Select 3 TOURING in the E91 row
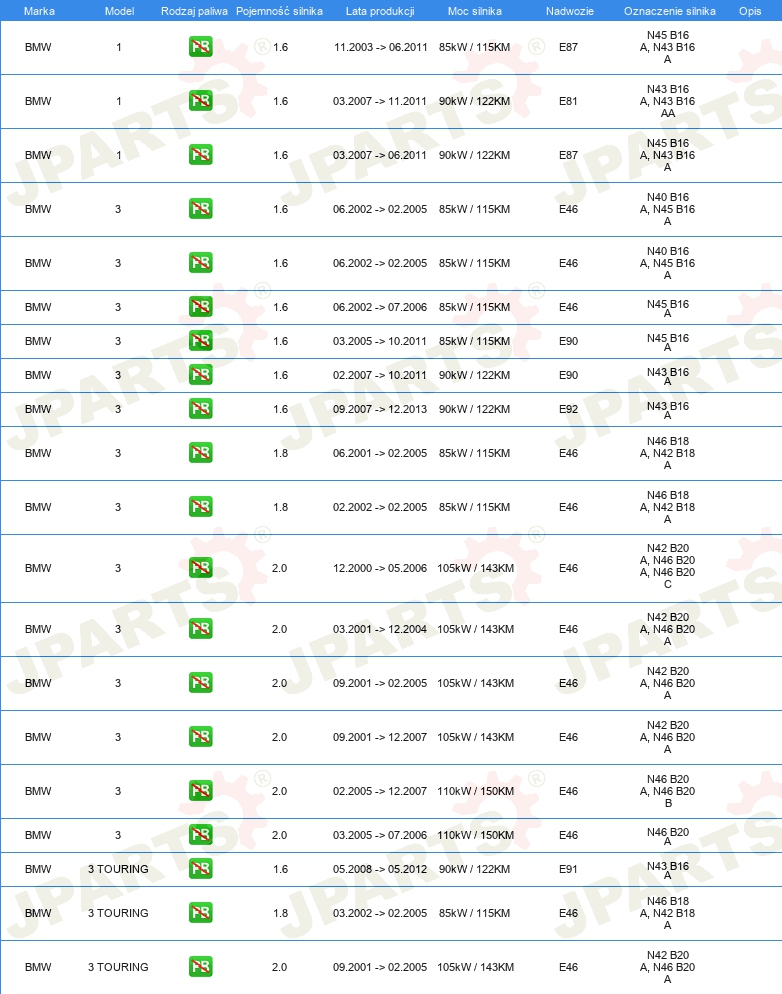The width and height of the screenshot is (782, 994). (x=118, y=868)
